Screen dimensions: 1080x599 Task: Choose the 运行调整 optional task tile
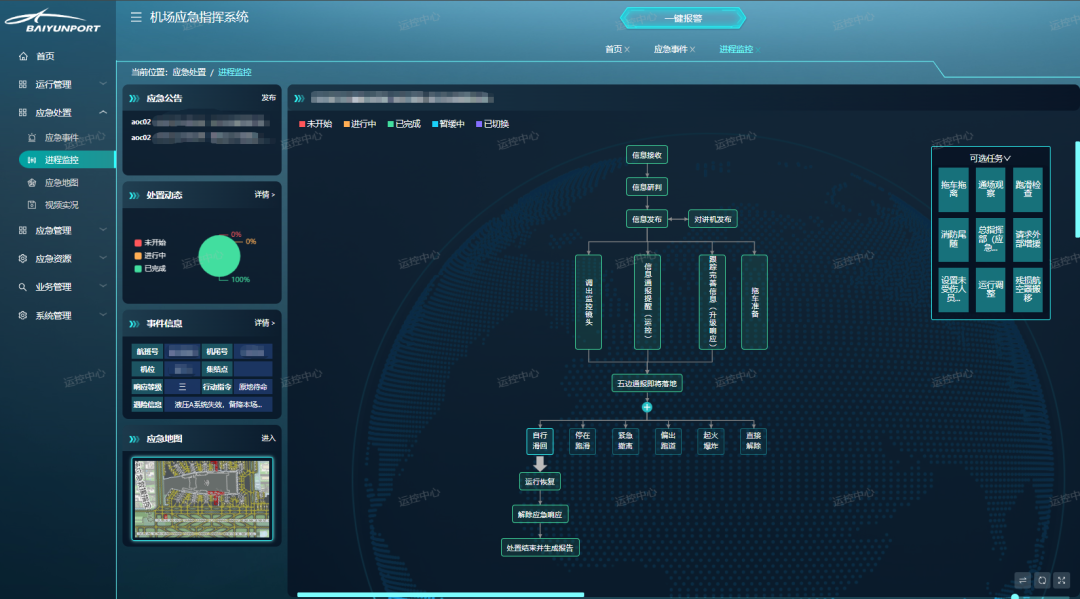coord(990,289)
